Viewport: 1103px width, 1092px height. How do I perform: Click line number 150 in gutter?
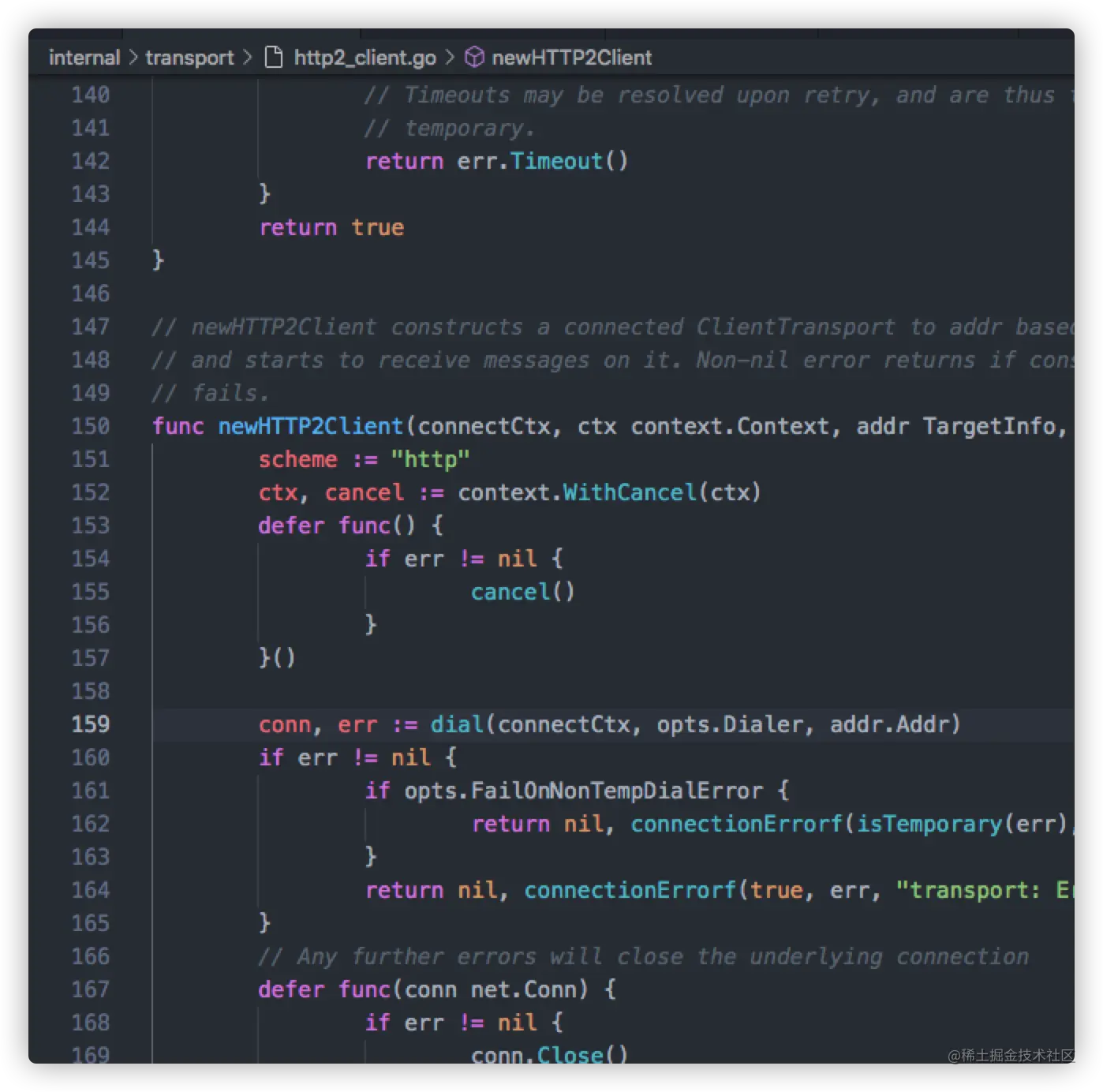tap(91, 426)
